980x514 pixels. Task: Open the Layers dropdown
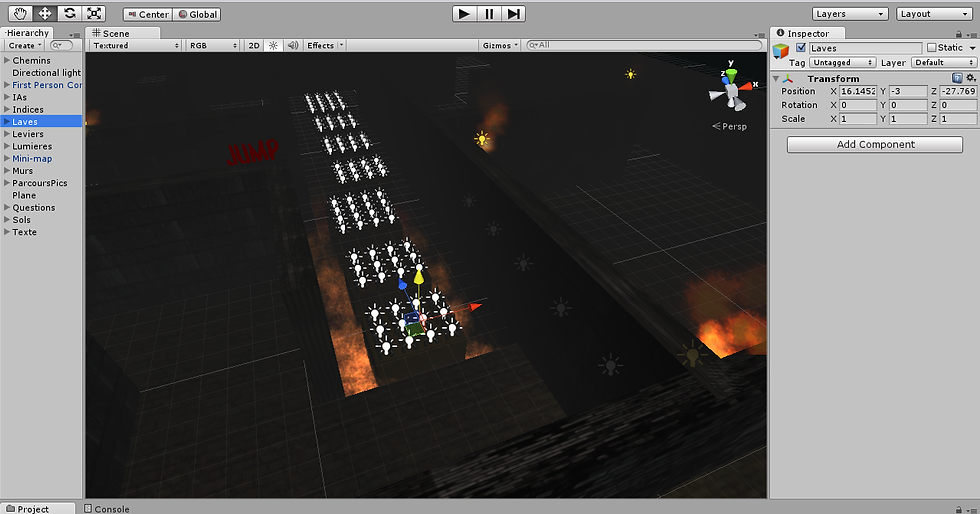851,14
